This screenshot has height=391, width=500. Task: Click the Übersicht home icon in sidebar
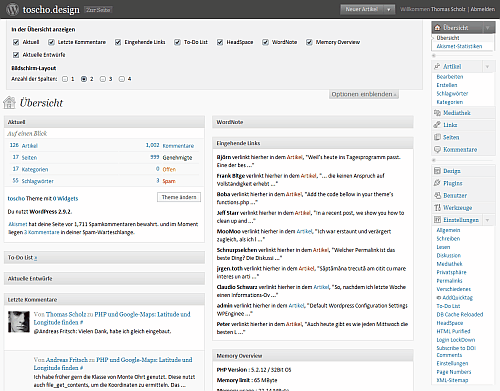click(x=437, y=28)
